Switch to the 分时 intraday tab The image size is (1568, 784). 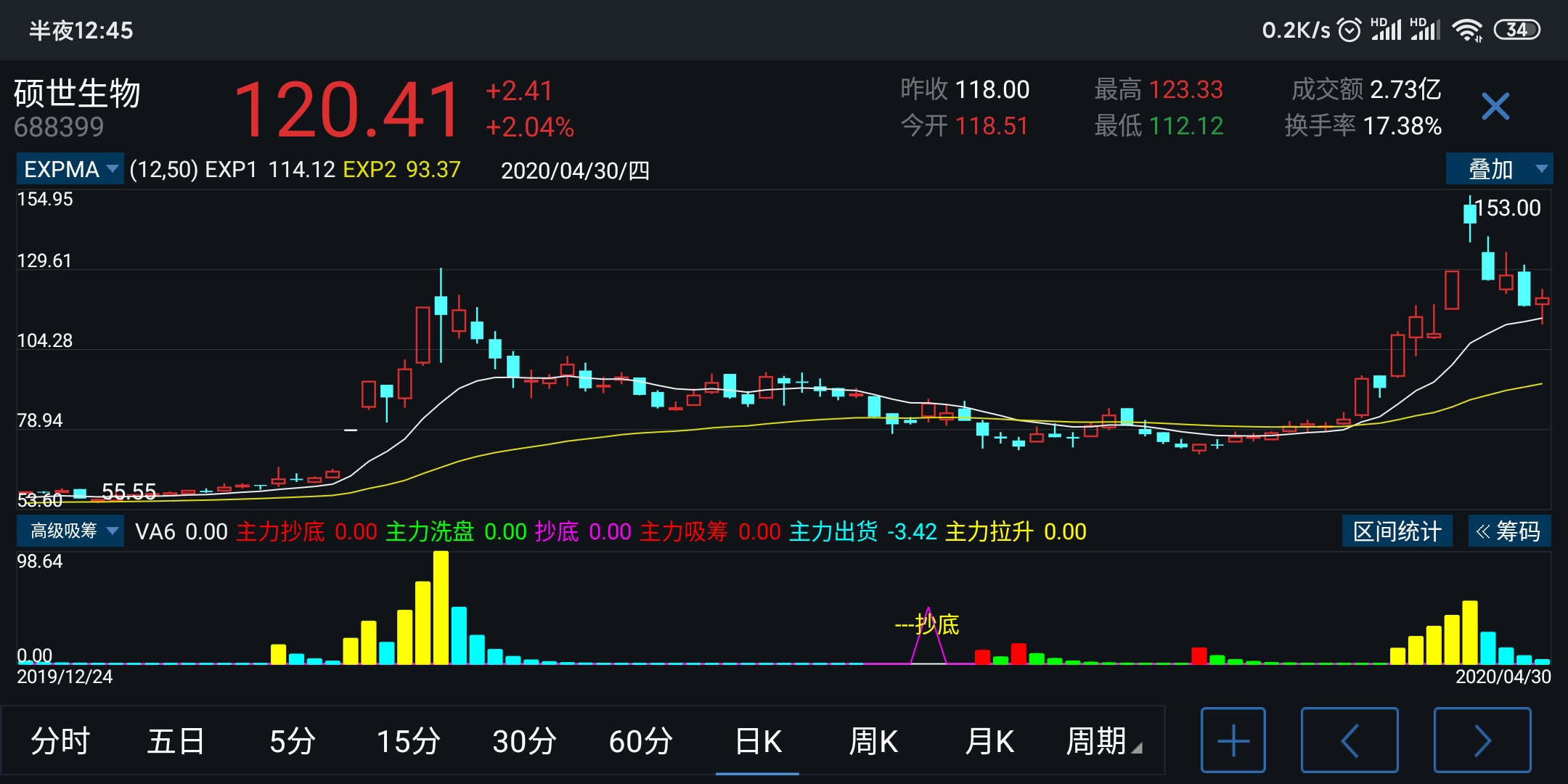click(x=60, y=741)
